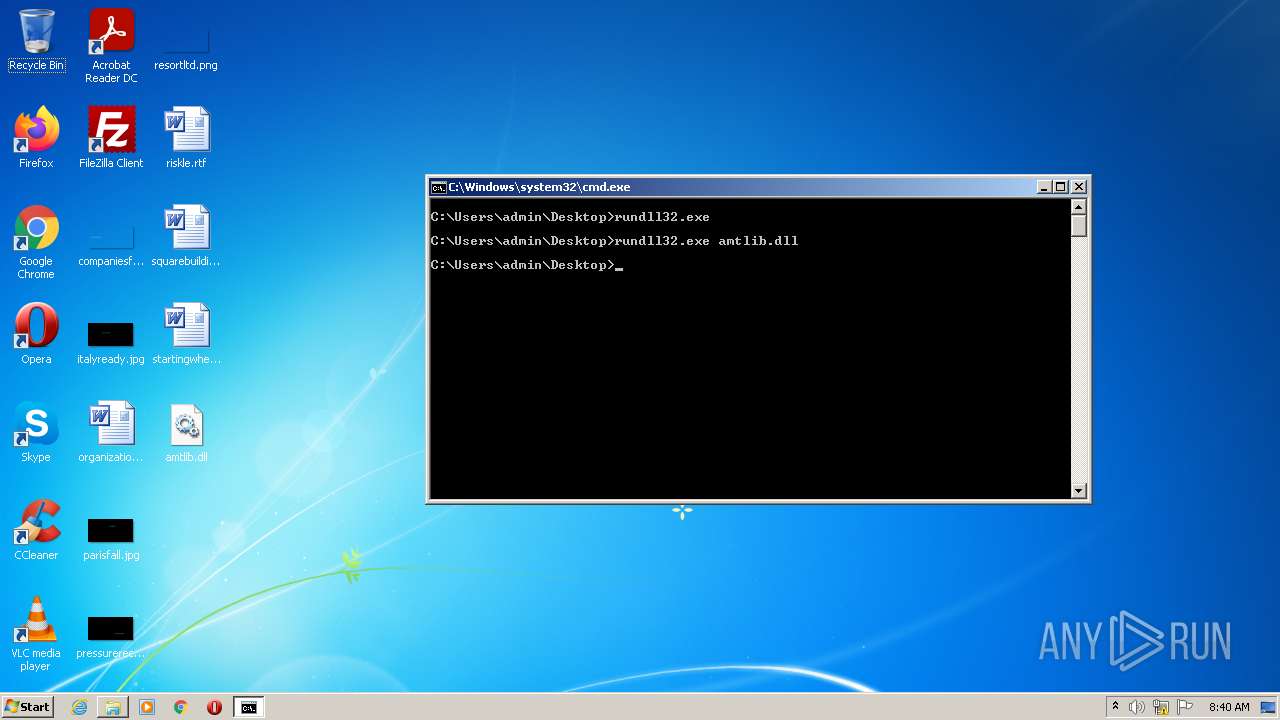The image size is (1280, 720).
Task: Open Windows Explorer folder in taskbar
Action: click(x=113, y=707)
